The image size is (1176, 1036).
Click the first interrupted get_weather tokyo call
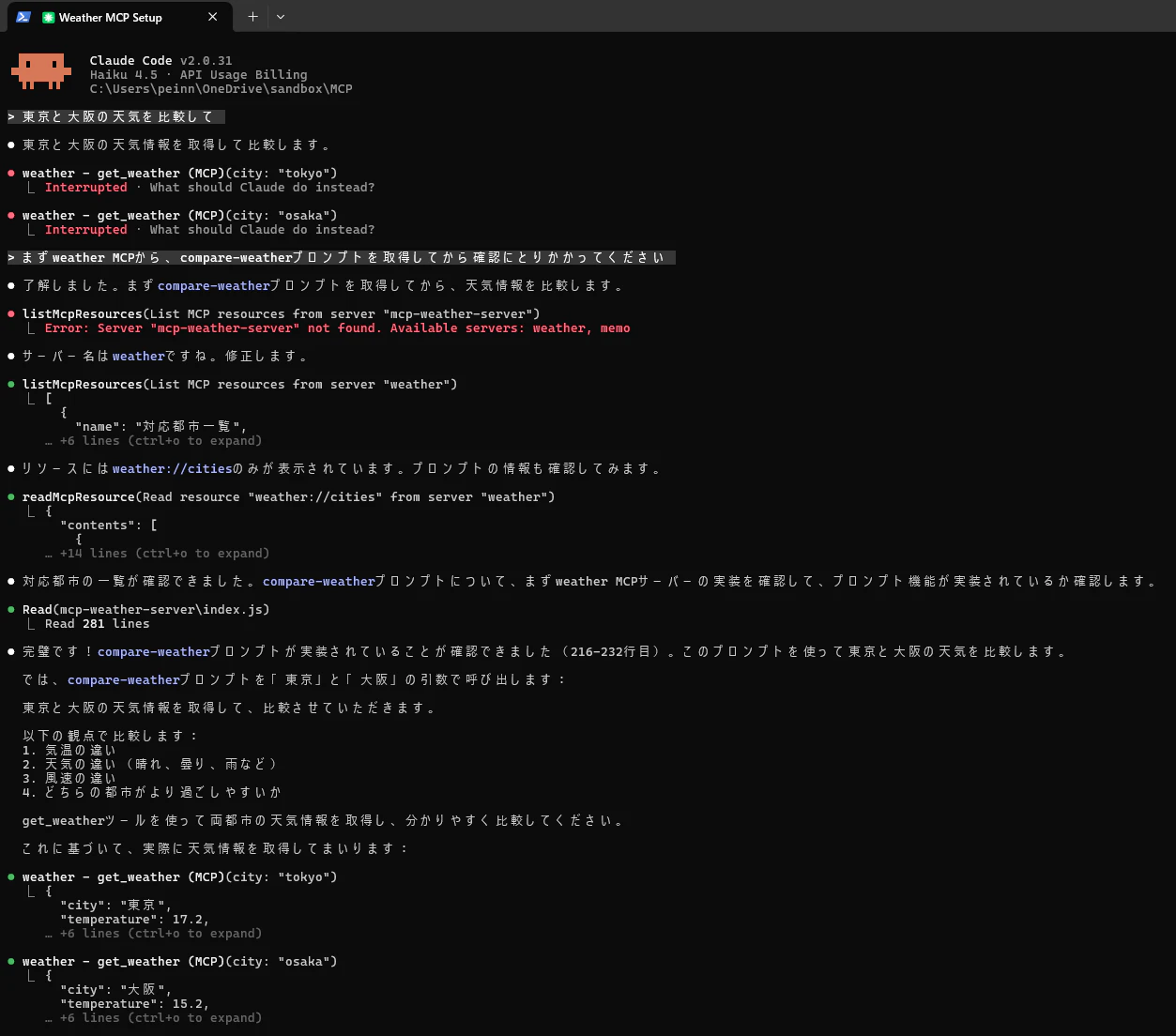coord(179,174)
